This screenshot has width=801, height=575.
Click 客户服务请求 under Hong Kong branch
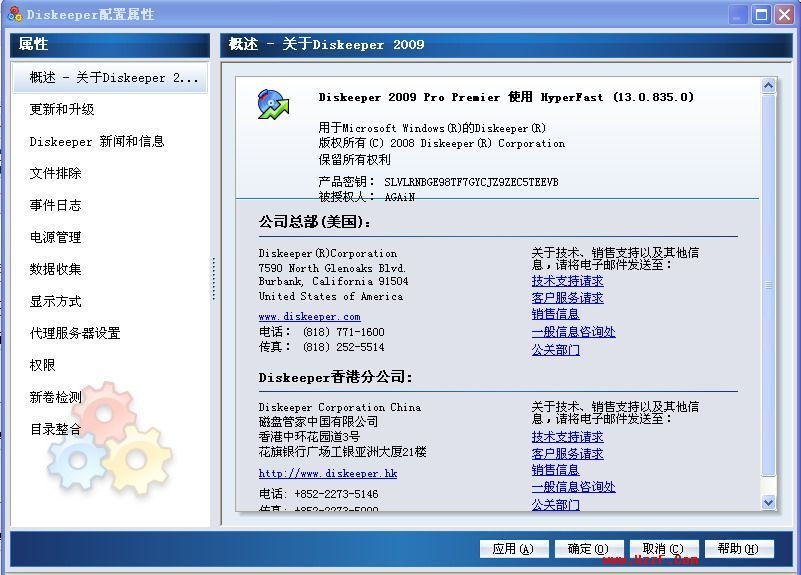click(568, 454)
